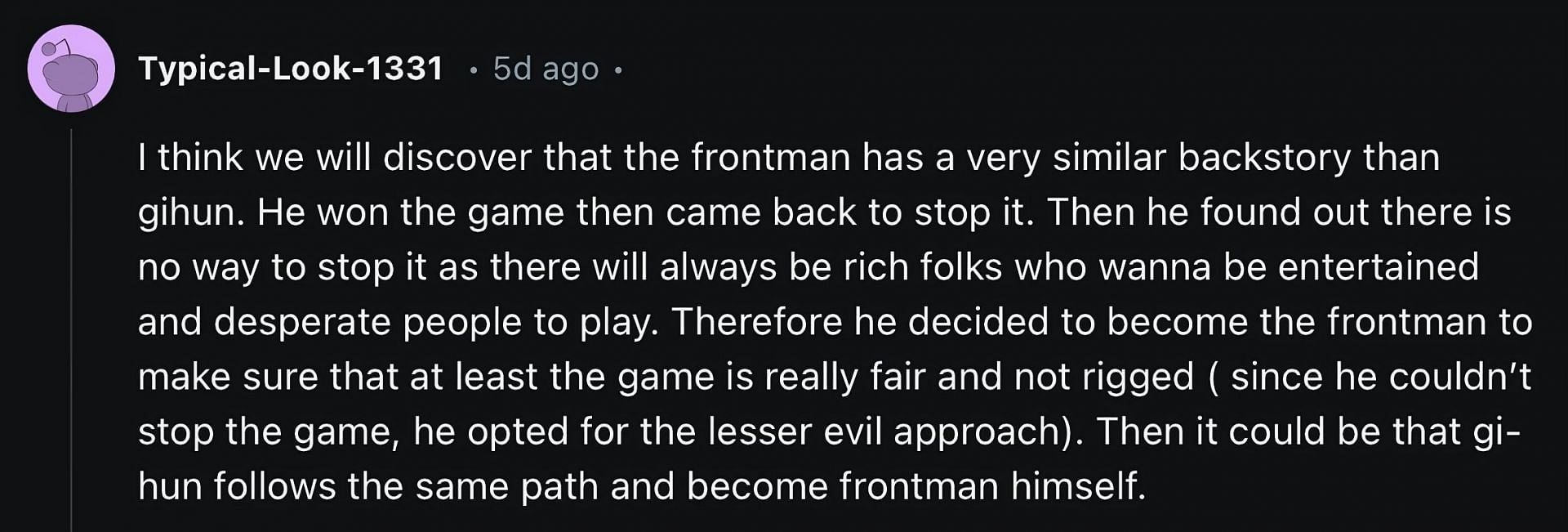Click the dot separator after '5d ago'
Viewport: 1568px width, 532px height.
[x=618, y=71]
